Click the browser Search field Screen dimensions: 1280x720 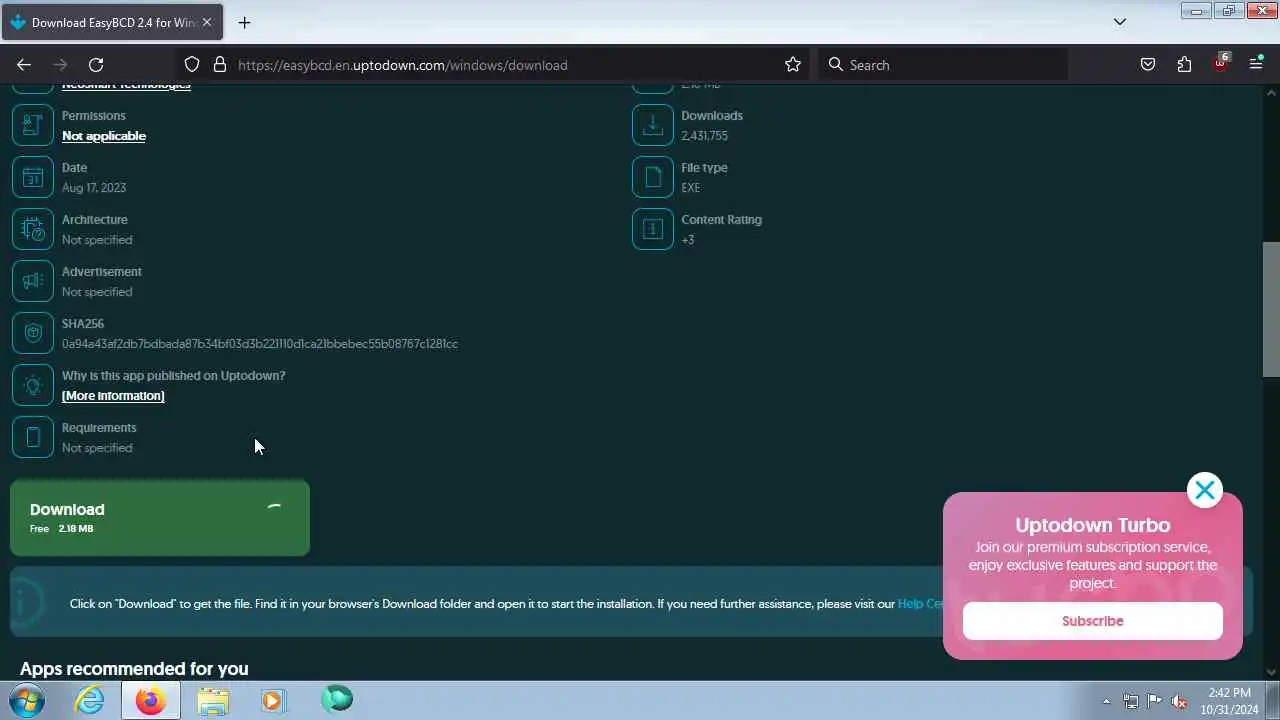(943, 65)
